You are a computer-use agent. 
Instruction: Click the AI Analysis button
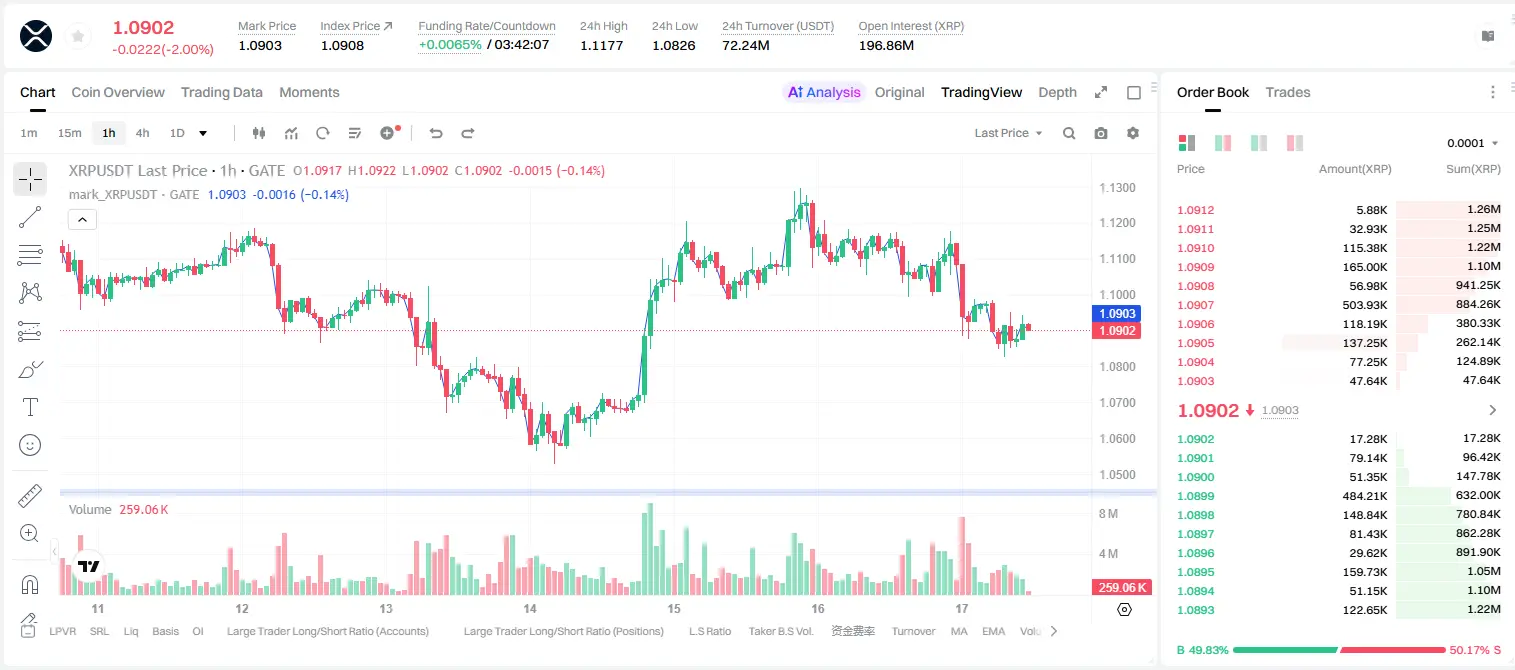824,92
